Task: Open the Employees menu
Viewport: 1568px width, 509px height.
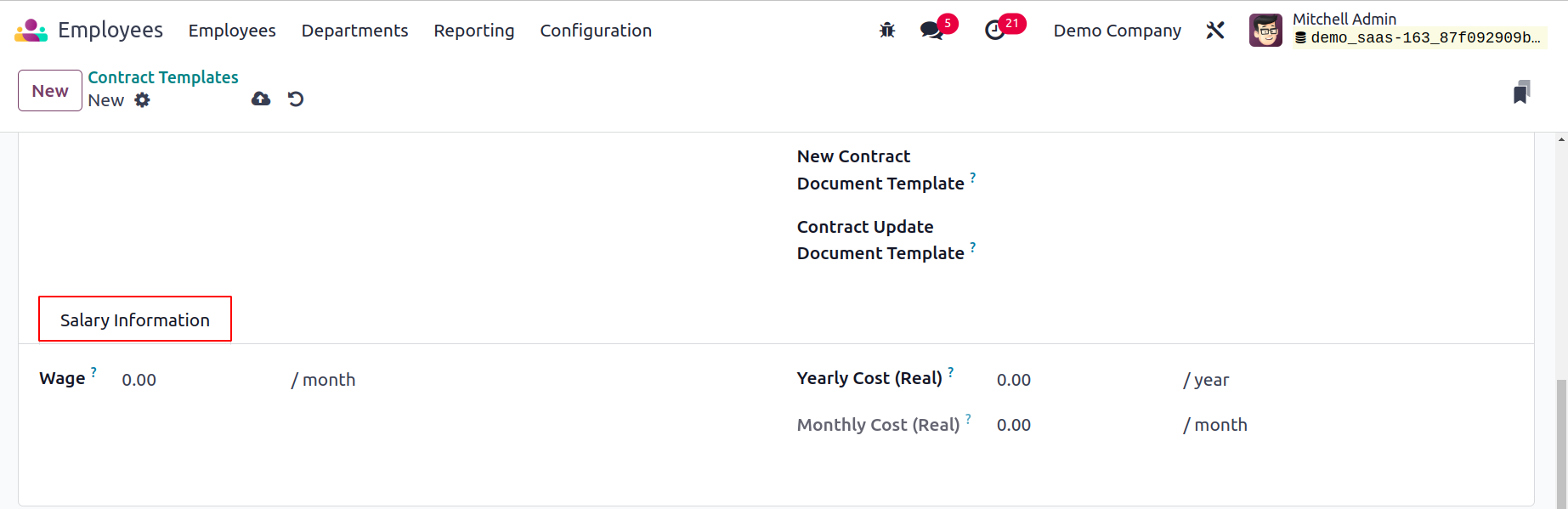Action: click(x=232, y=31)
